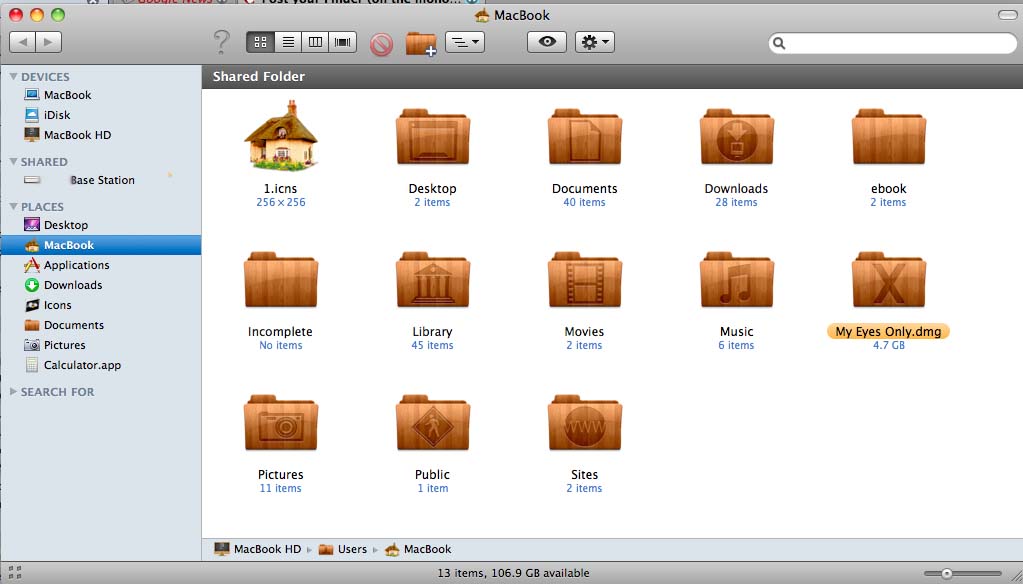
Task: Select the Music folder icon
Action: (737, 280)
